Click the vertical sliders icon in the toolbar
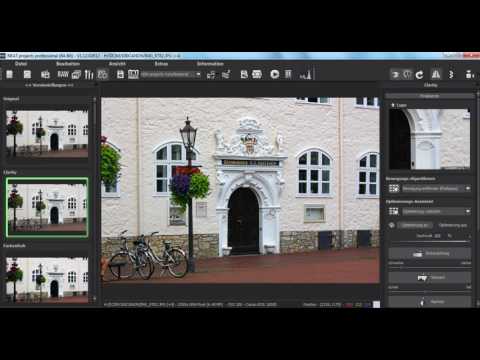The height and width of the screenshot is (360, 480). [89, 74]
